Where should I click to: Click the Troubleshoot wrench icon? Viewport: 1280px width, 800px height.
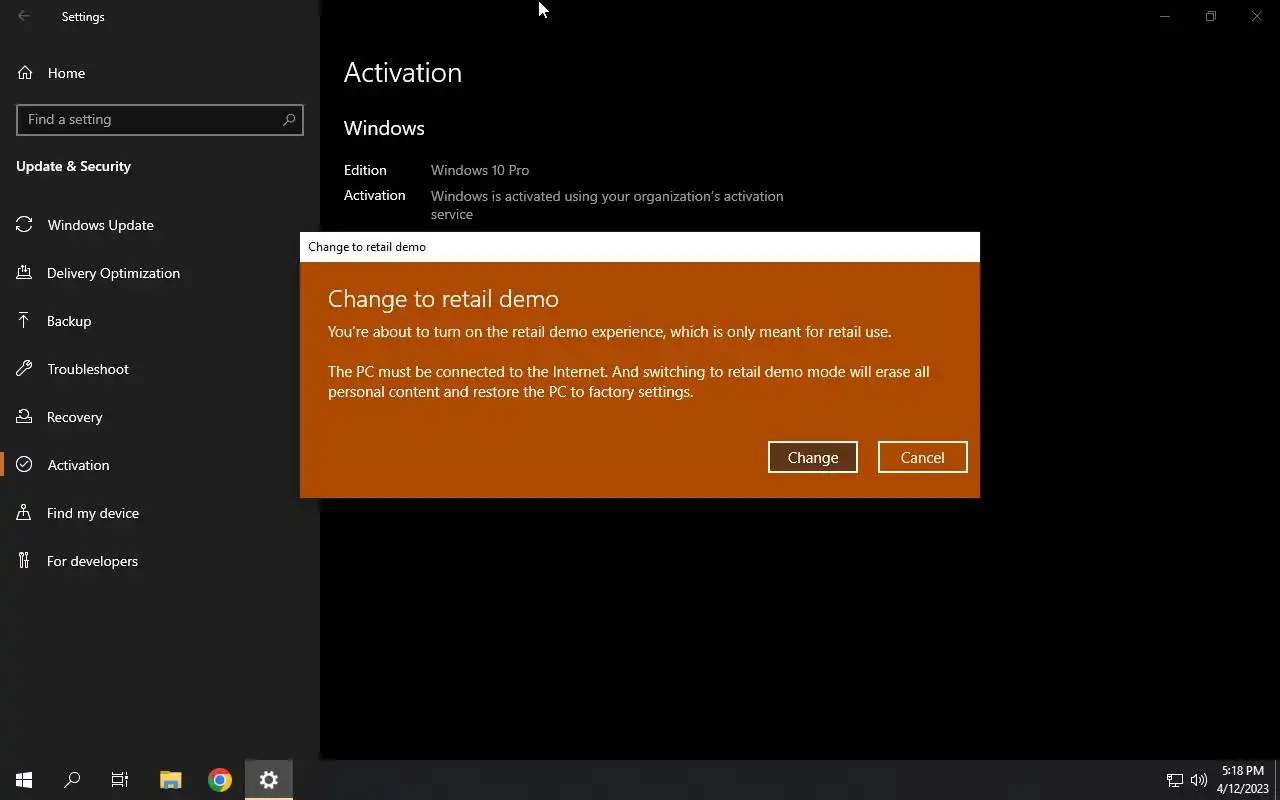coord(24,369)
